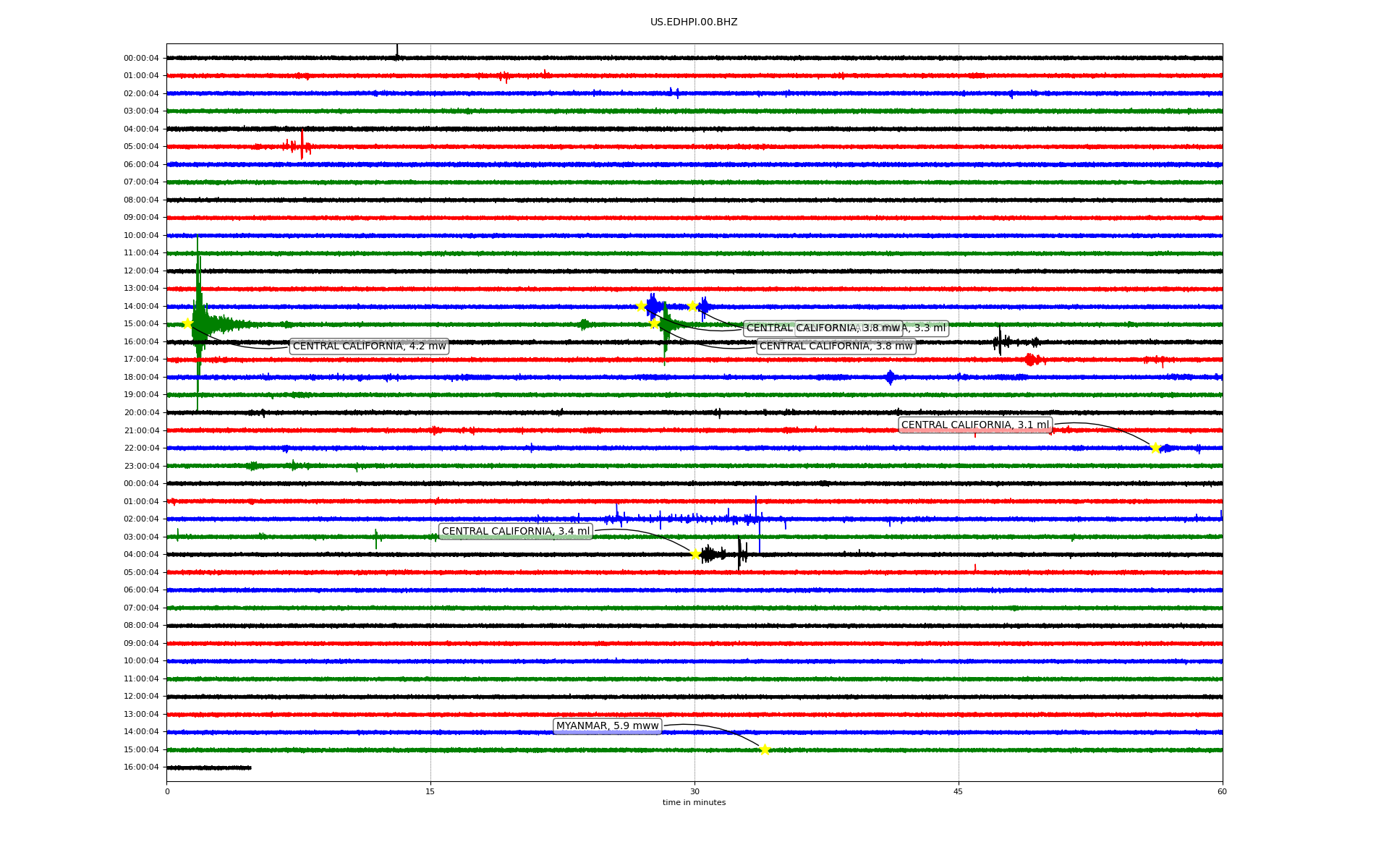Click the 15 tick on the time axis

[x=430, y=791]
